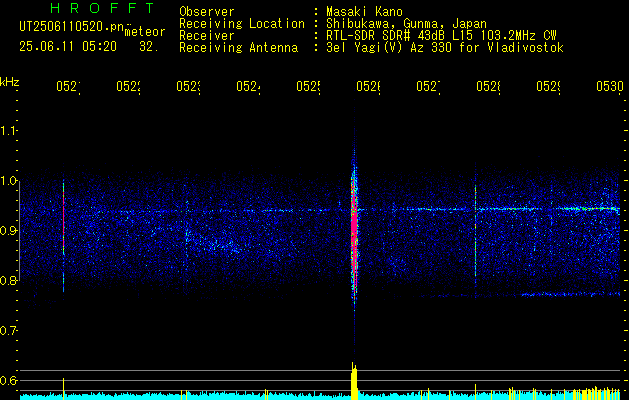Click the 1.1 frequency axis label

point(8,131)
